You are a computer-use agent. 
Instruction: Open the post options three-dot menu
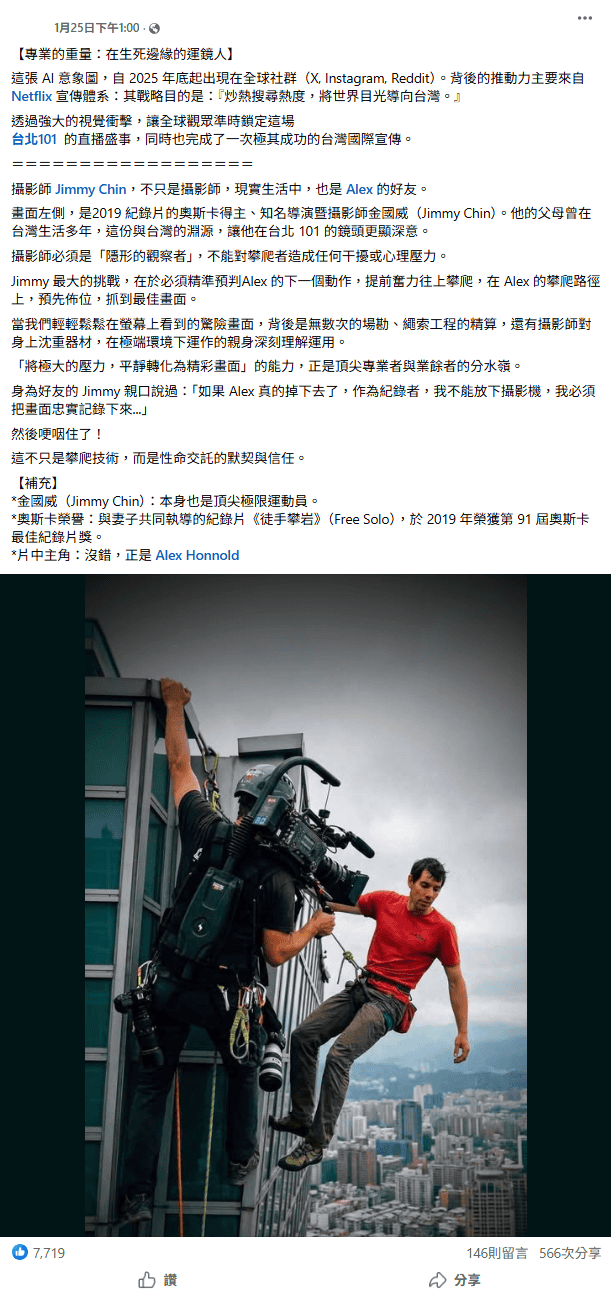(x=584, y=18)
